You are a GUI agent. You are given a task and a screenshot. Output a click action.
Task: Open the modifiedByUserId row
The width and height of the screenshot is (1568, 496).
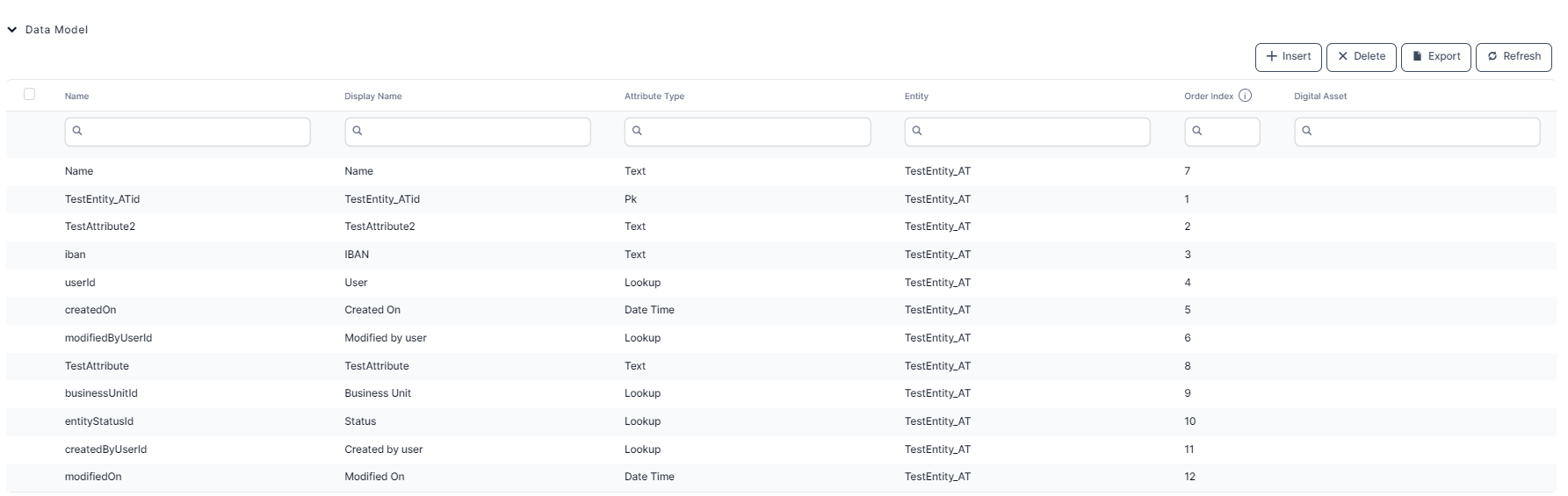pyautogui.click(x=108, y=338)
